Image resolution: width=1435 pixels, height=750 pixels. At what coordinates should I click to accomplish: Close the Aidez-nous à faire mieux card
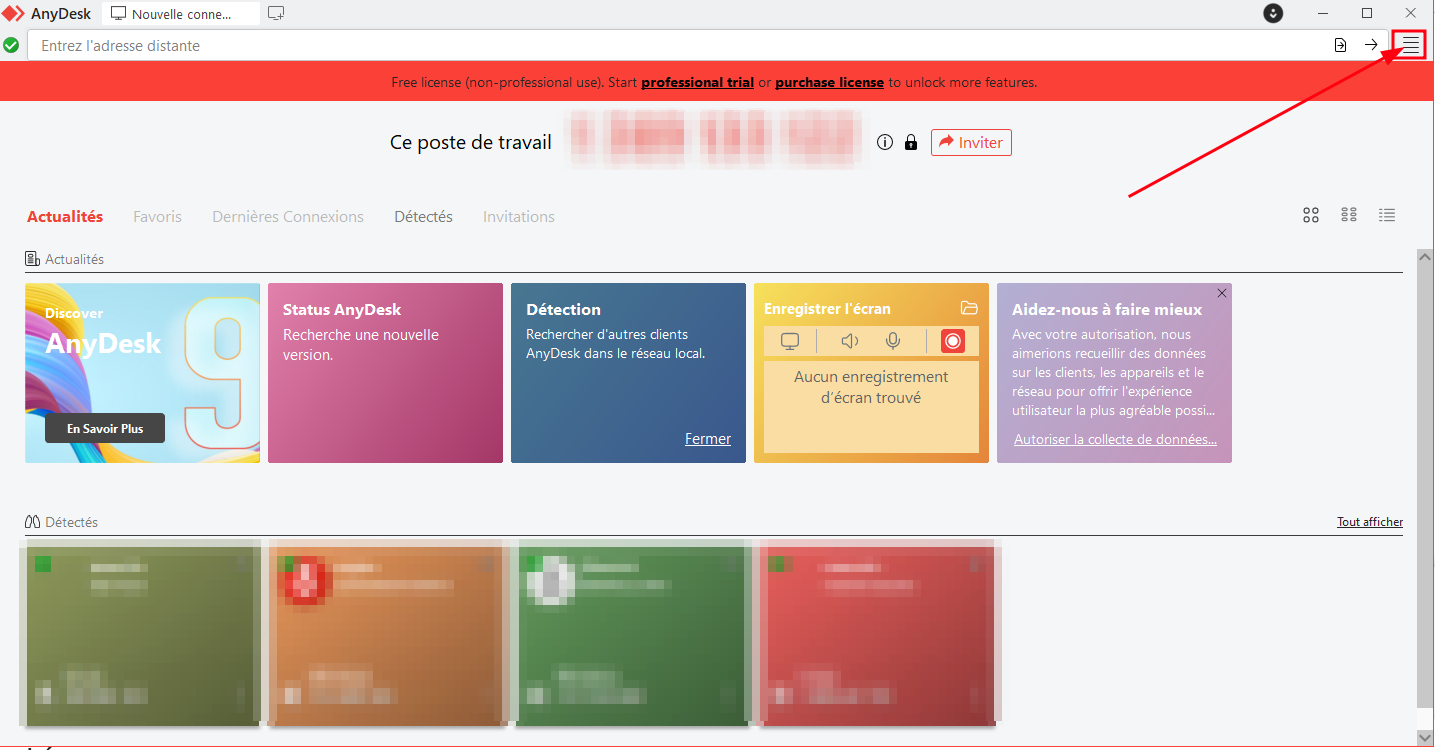pos(1221,293)
